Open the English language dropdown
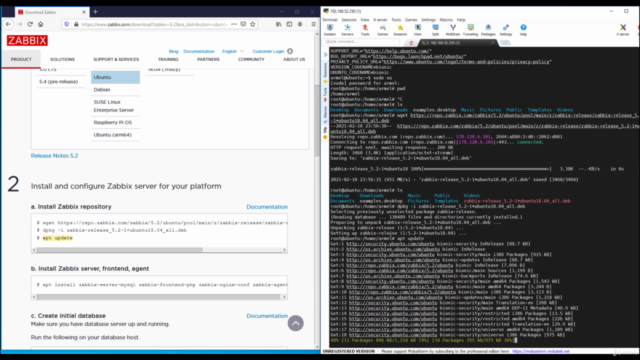This screenshot has width=640, height=360. (x=233, y=51)
